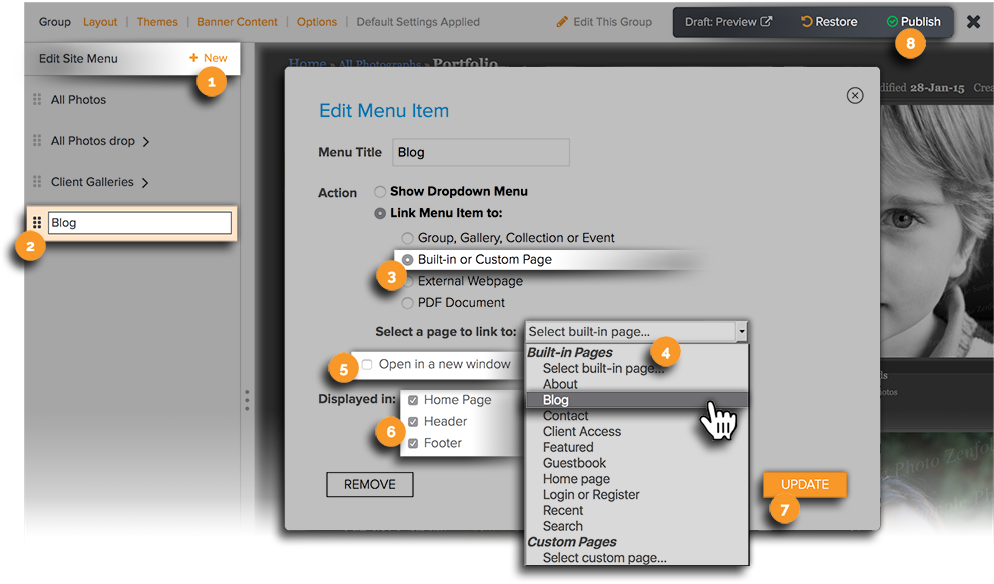Image resolution: width=994 pixels, height=584 pixels.
Task: Click the Edit This Group link
Action: pos(604,22)
